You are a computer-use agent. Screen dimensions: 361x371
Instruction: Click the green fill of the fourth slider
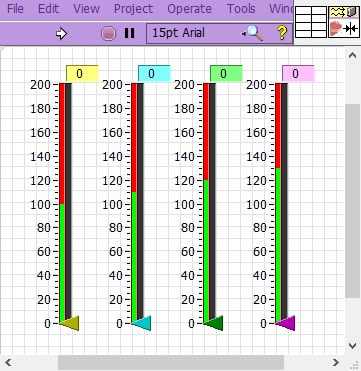pyautogui.click(x=278, y=245)
